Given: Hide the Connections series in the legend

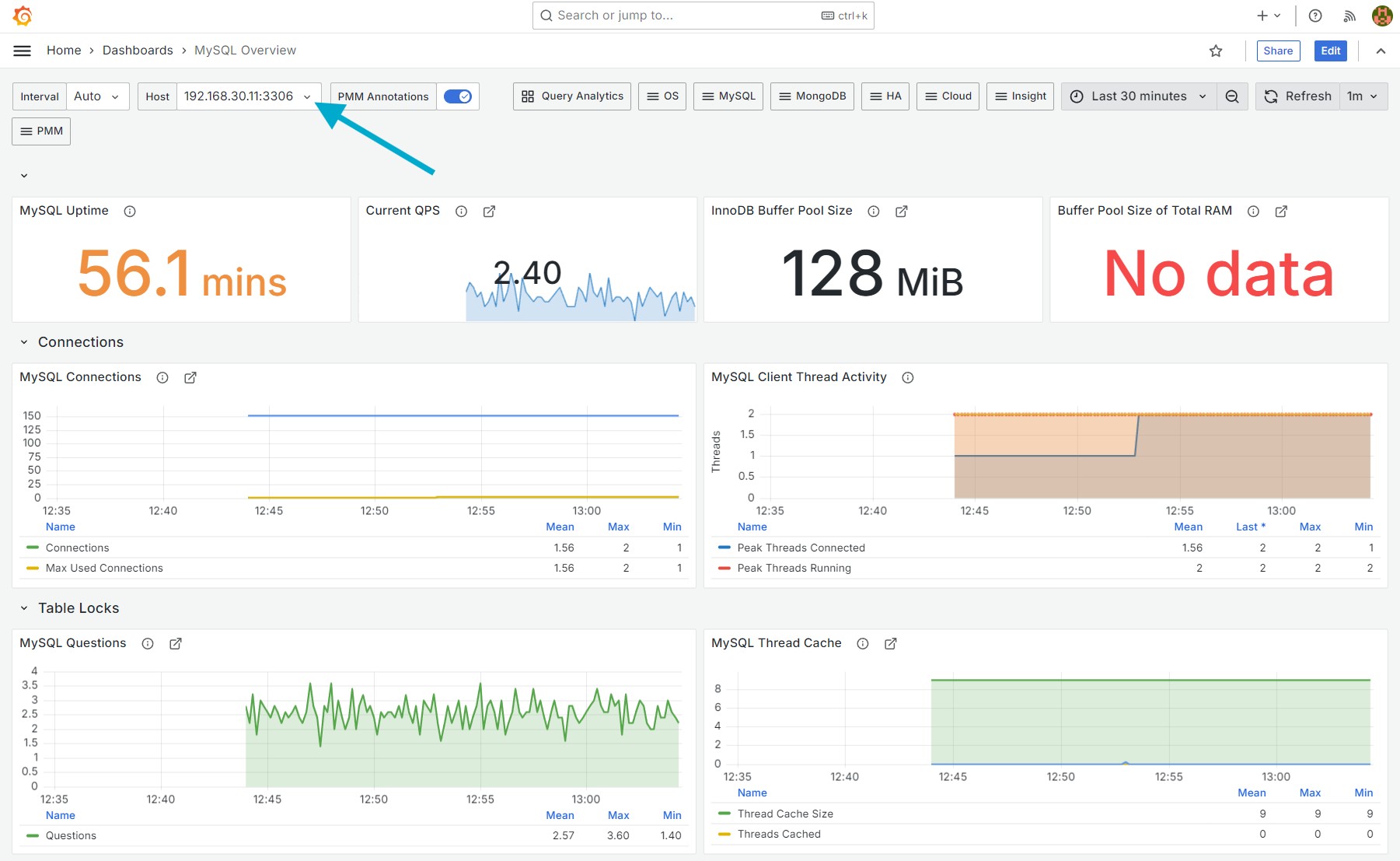Looking at the screenshot, I should point(77,548).
